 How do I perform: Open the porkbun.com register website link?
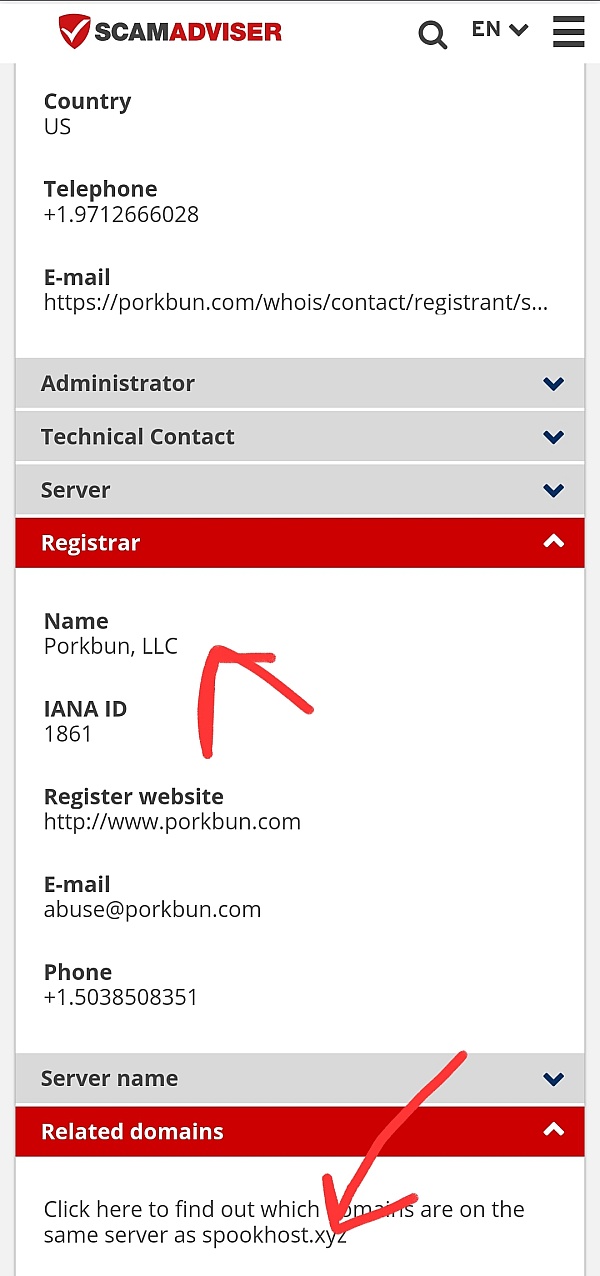pos(172,822)
